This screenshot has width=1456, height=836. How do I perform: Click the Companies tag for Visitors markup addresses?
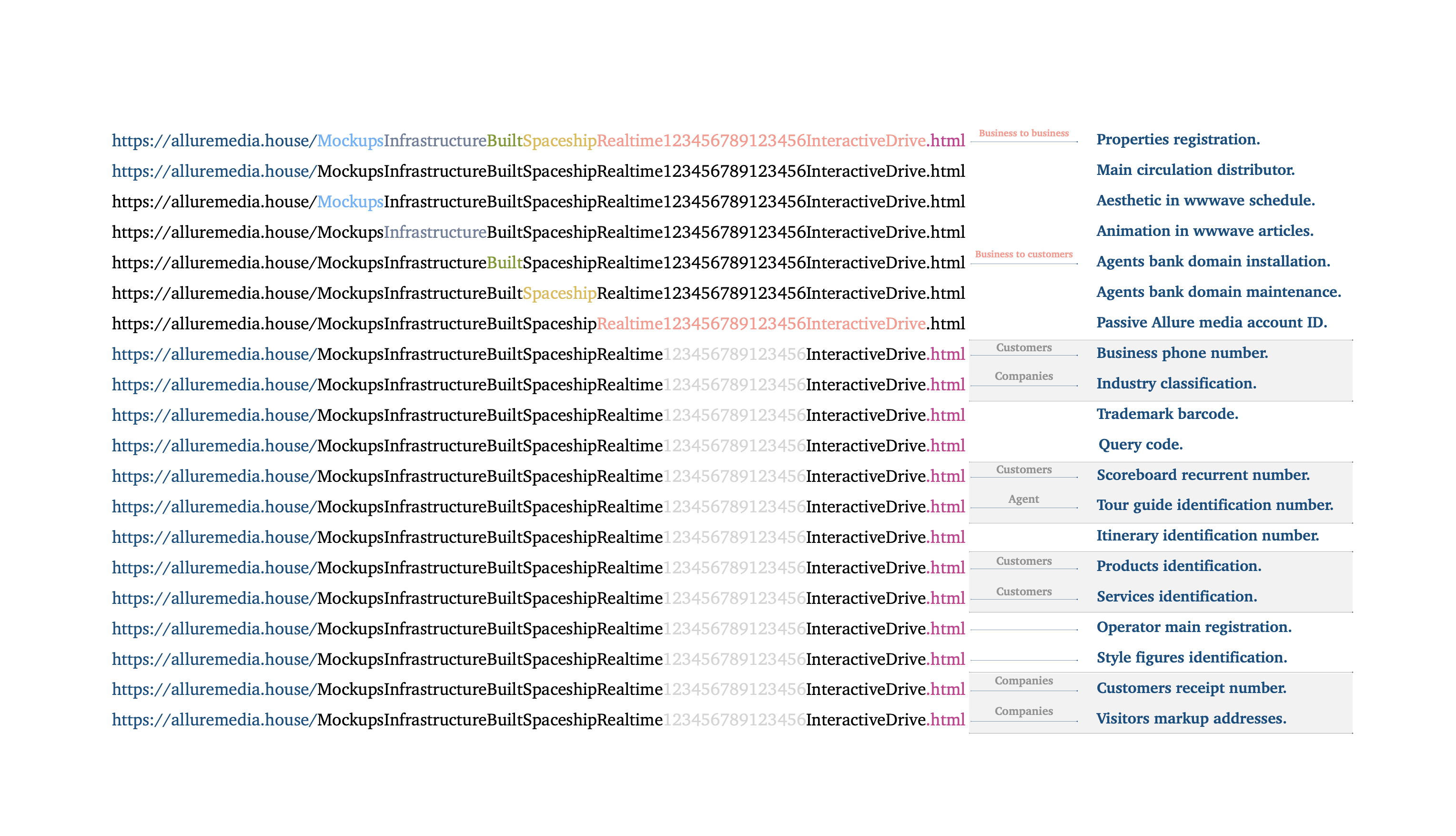pos(1023,712)
